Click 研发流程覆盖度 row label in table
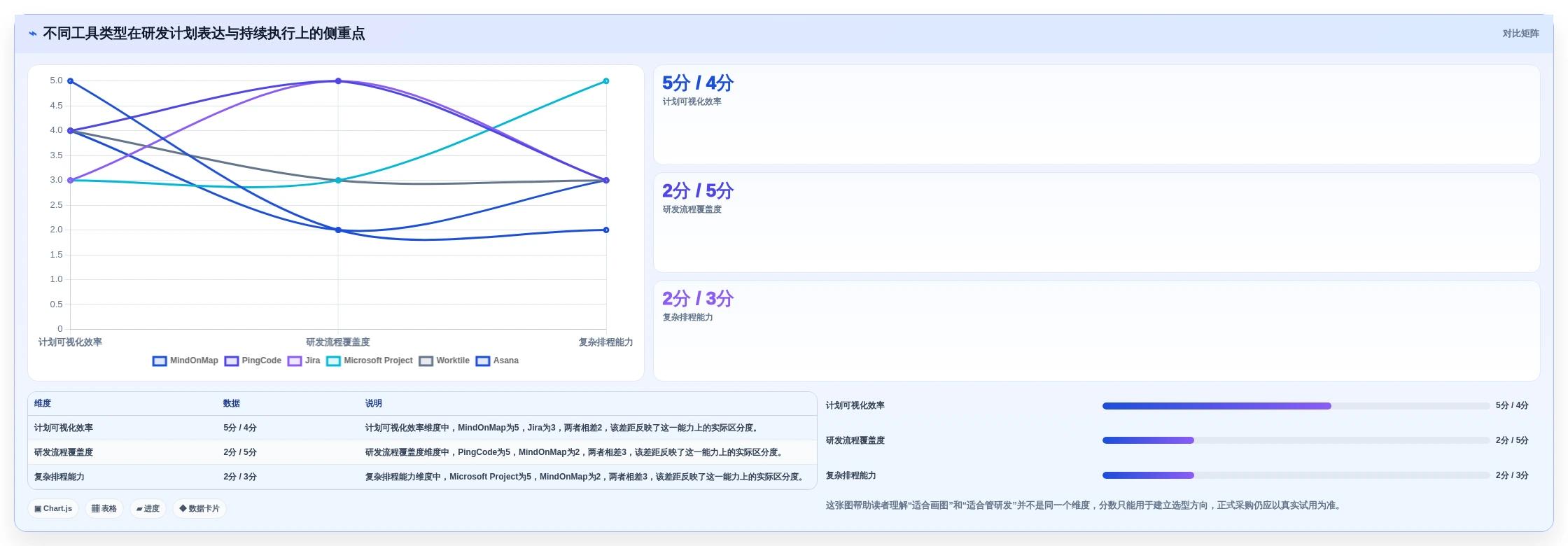This screenshot has width=1568, height=546. 64,452
